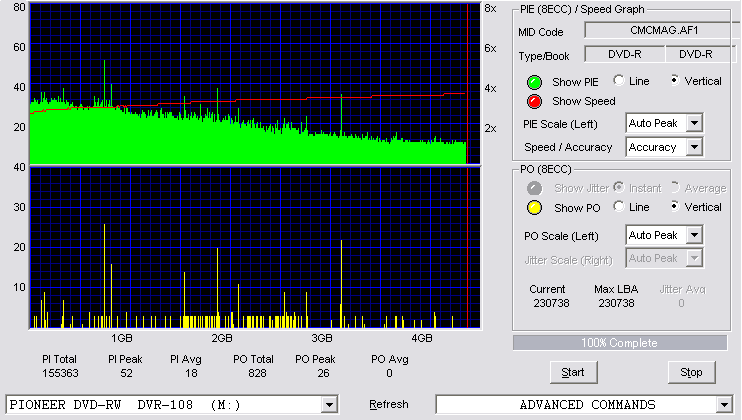Click the Jitter Avg label

(682, 289)
